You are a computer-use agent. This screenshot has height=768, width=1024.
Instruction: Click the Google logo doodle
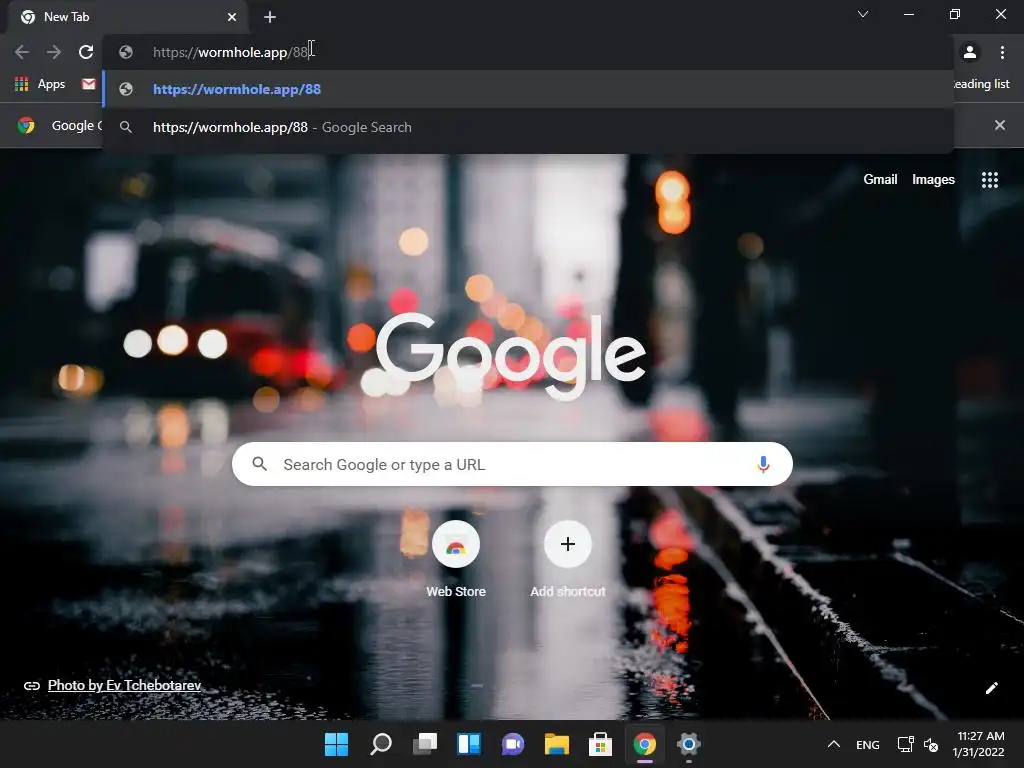(511, 356)
